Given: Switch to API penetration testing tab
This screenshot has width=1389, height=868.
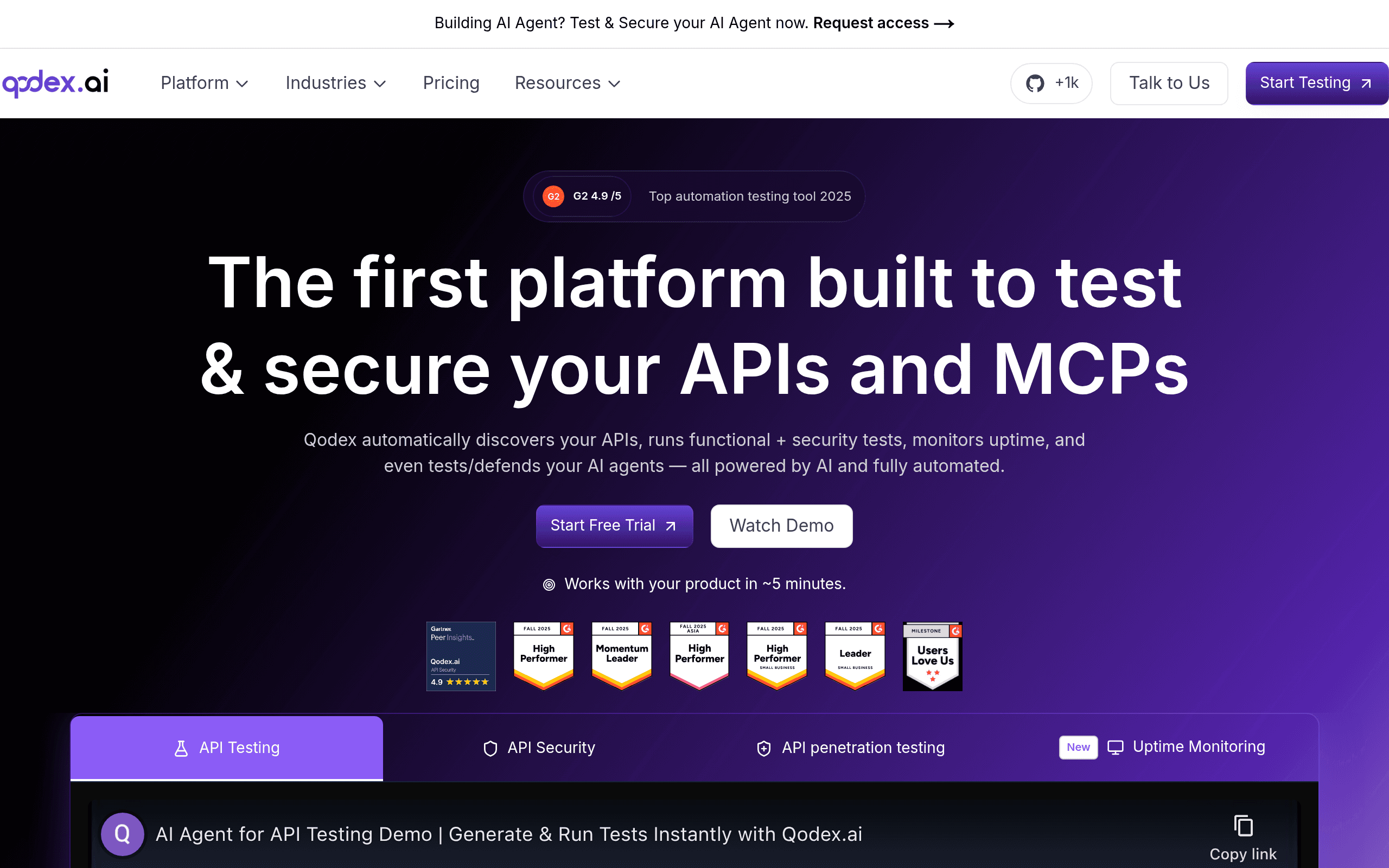Looking at the screenshot, I should (x=851, y=748).
